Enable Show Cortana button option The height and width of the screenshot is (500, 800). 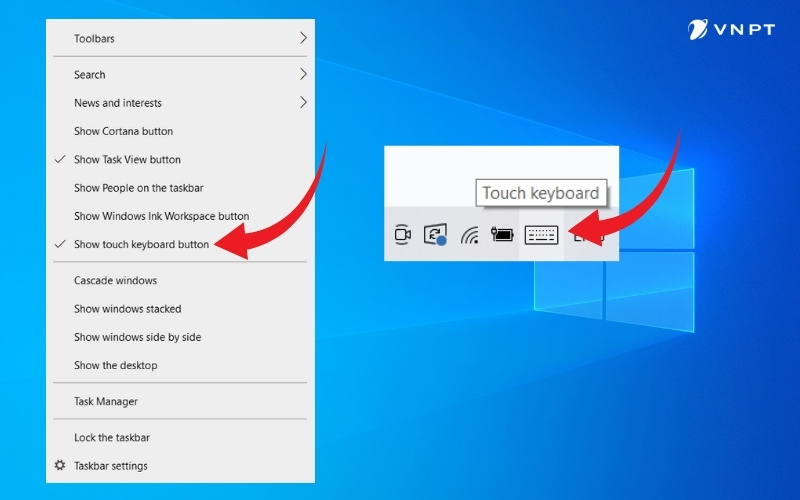pos(123,131)
